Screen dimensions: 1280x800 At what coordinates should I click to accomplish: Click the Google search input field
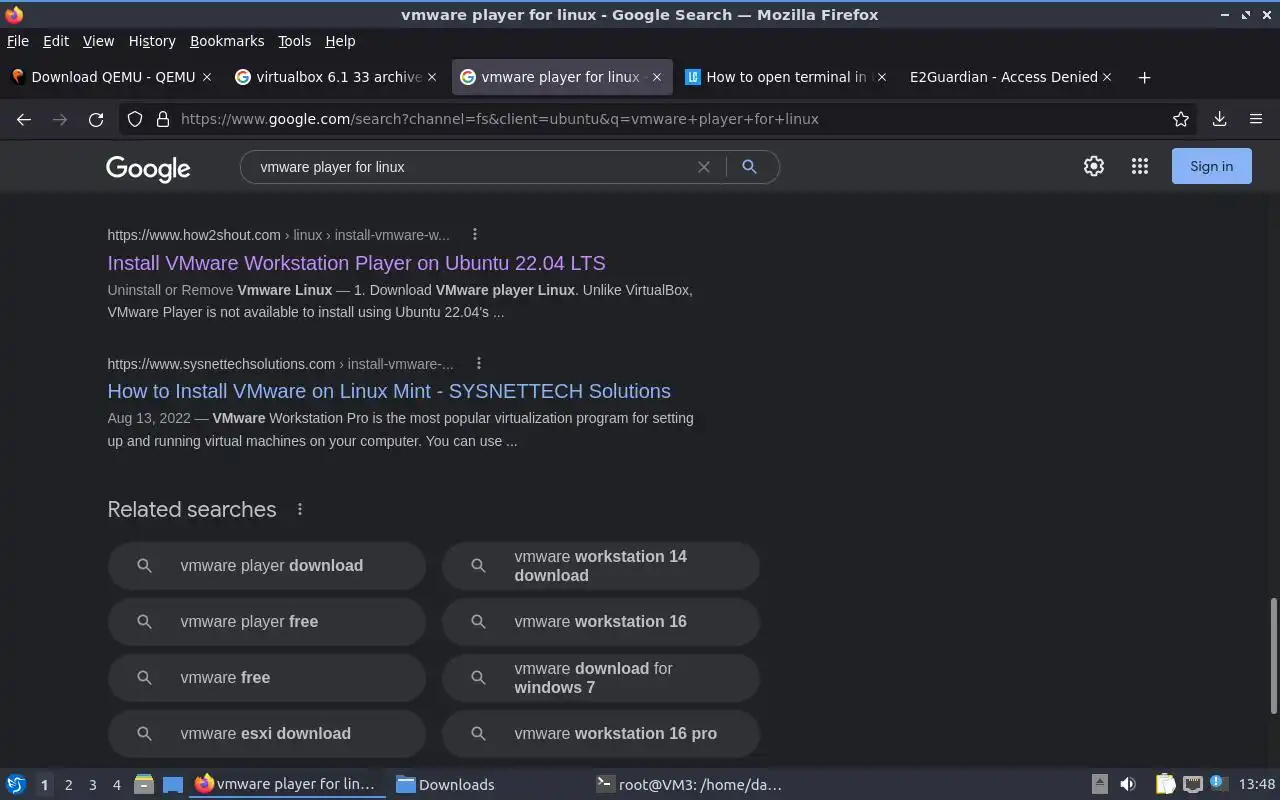470,167
